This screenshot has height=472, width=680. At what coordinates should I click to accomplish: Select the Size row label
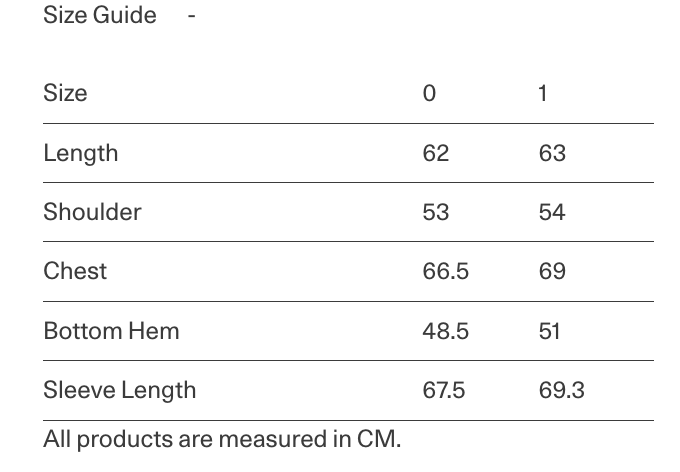pos(65,93)
